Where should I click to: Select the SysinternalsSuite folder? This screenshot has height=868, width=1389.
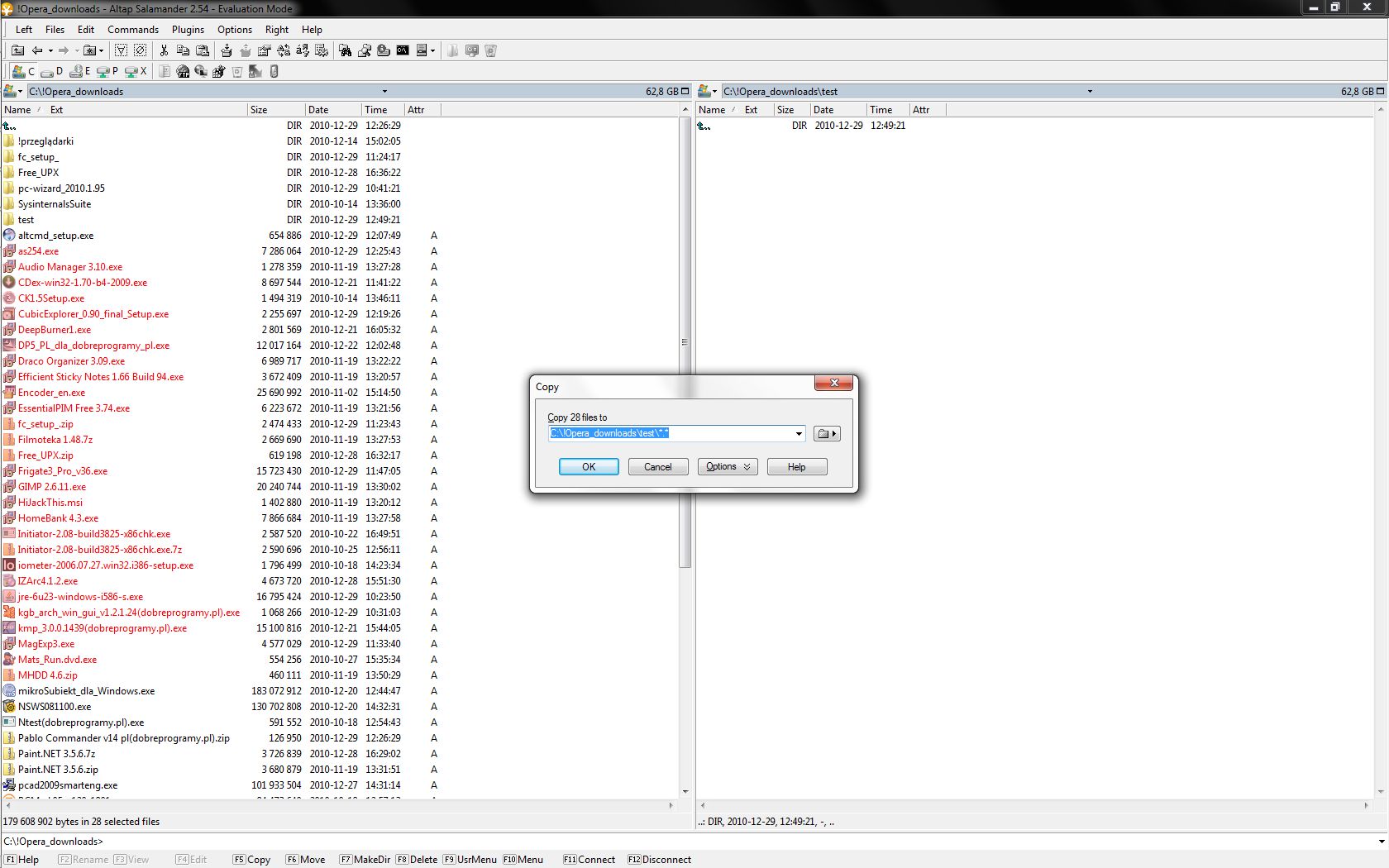[x=55, y=204]
